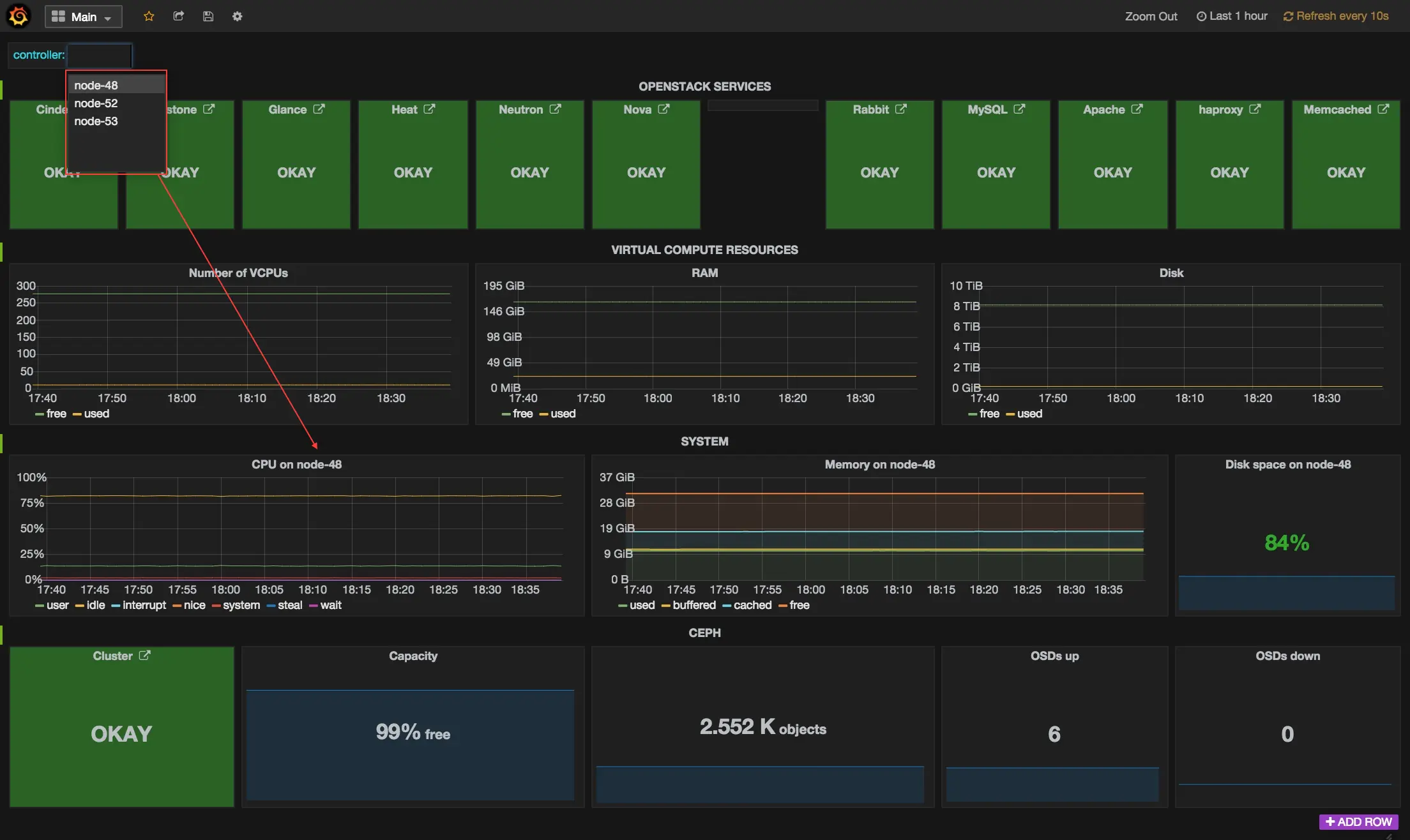Toggle the cached series in Memory legend
Image resolution: width=1410 pixels, height=840 pixels.
tap(752, 605)
